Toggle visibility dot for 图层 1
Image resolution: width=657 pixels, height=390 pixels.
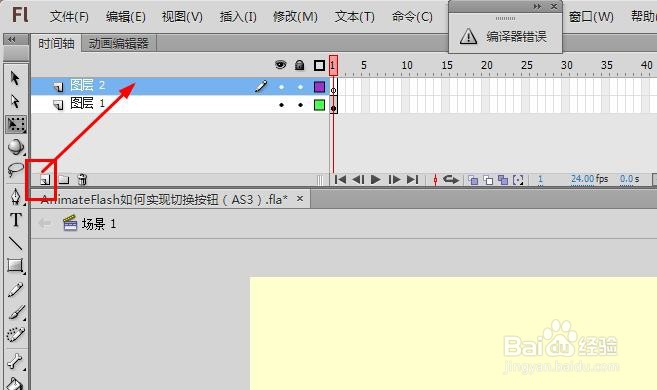click(281, 105)
